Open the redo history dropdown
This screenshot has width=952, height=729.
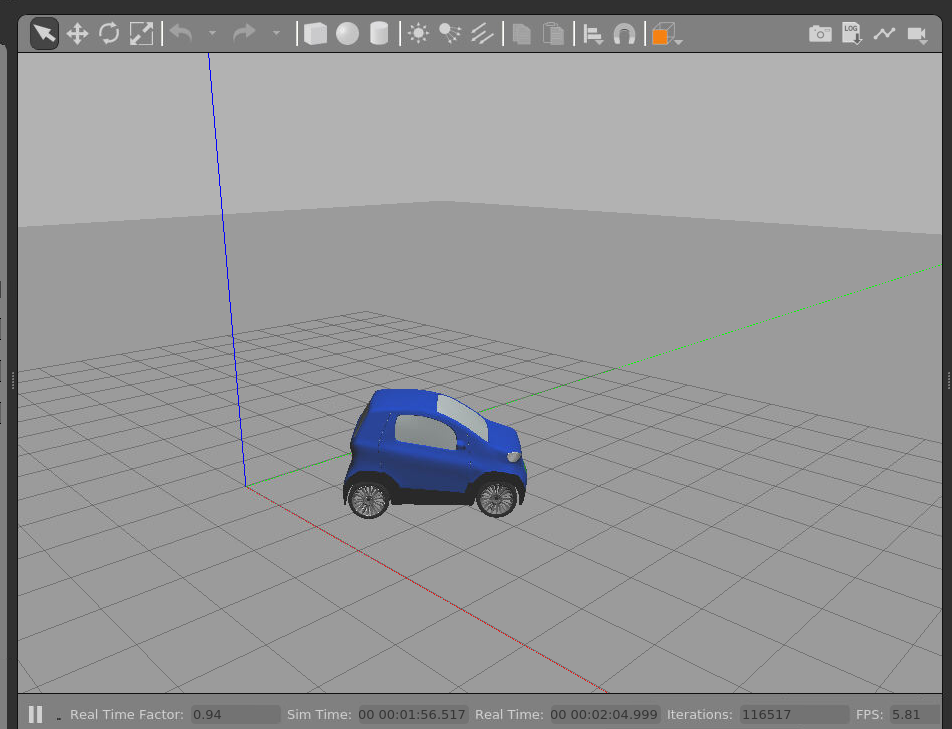pyautogui.click(x=276, y=33)
